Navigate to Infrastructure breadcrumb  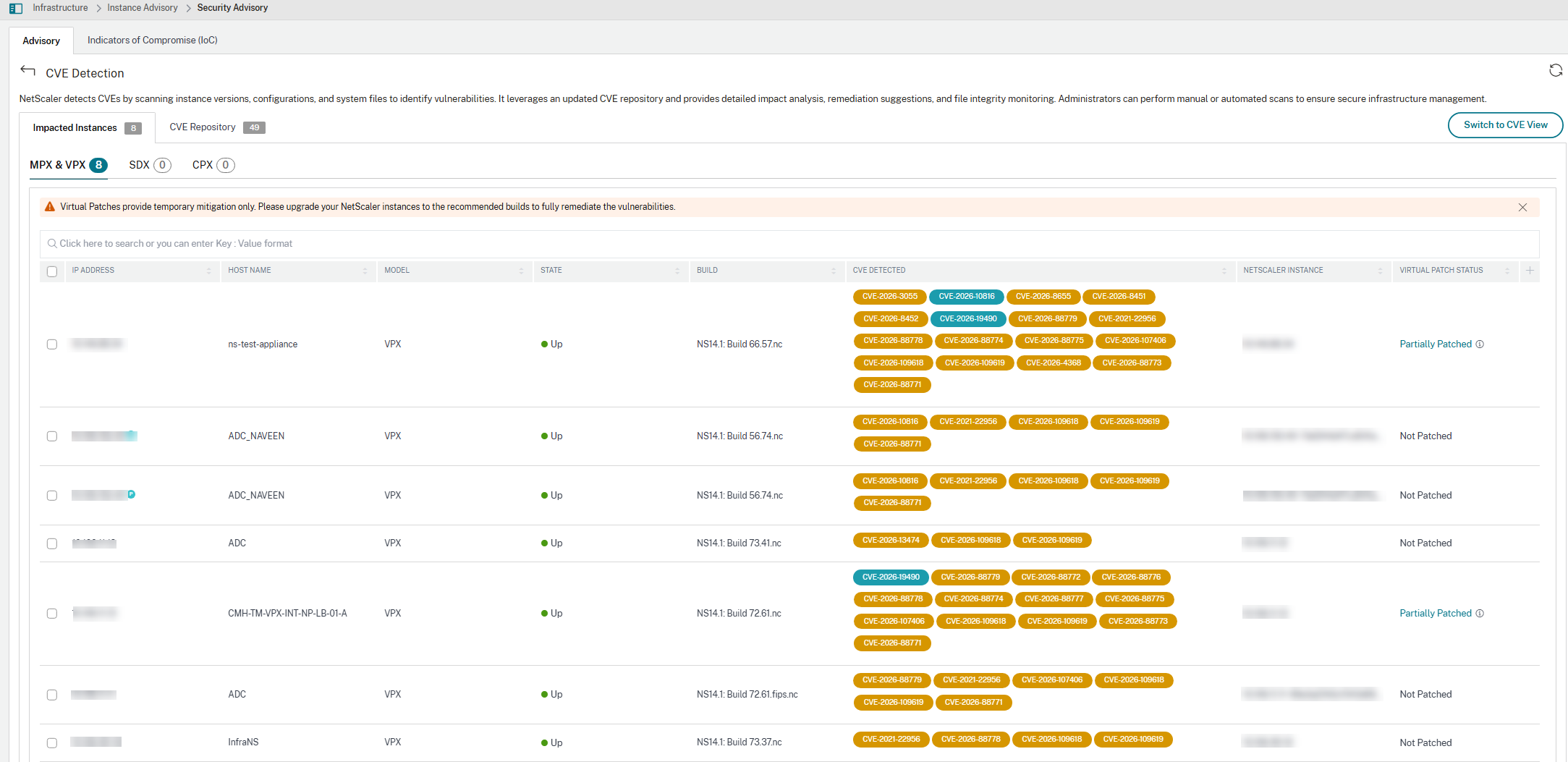click(x=60, y=8)
